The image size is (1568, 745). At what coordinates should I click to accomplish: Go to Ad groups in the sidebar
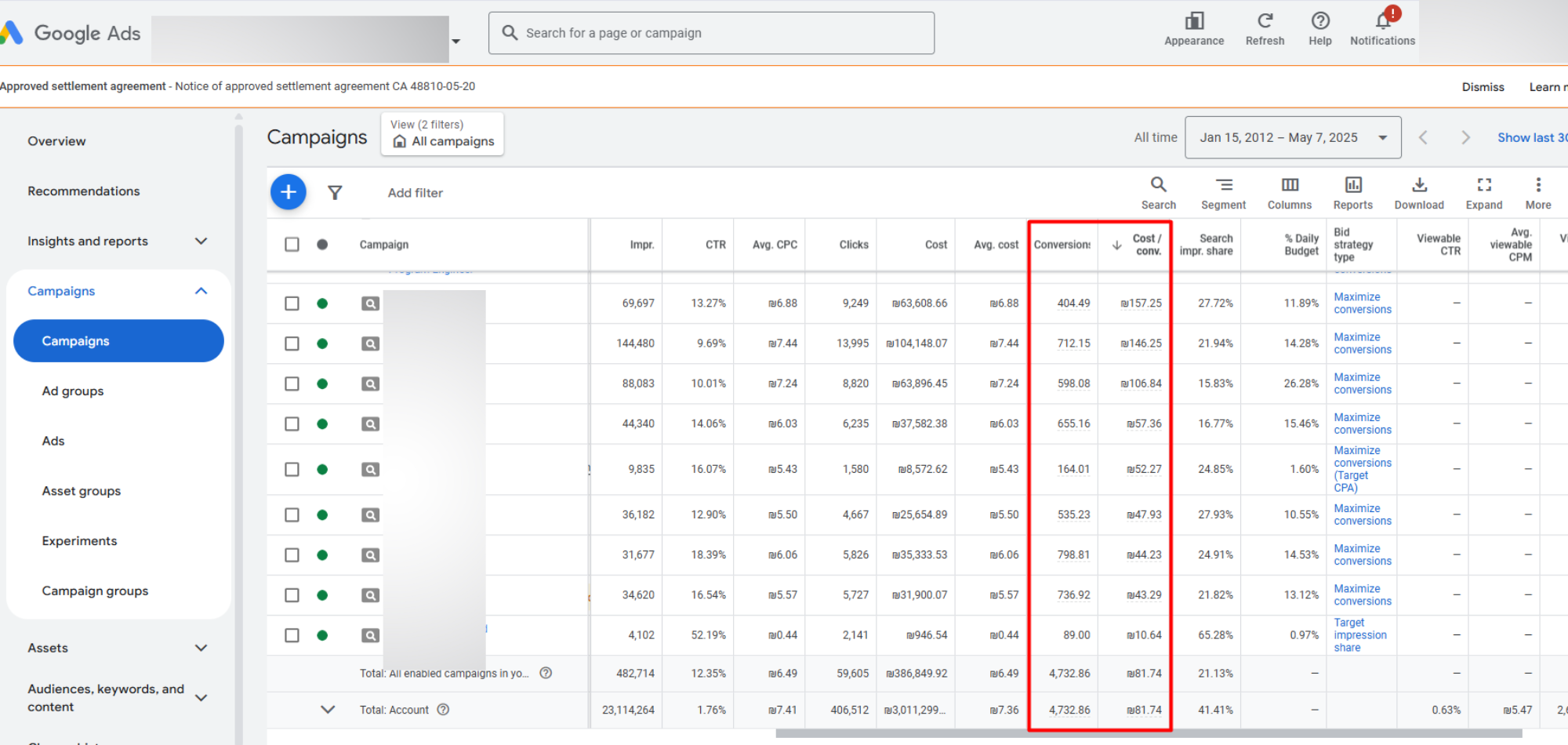[73, 391]
